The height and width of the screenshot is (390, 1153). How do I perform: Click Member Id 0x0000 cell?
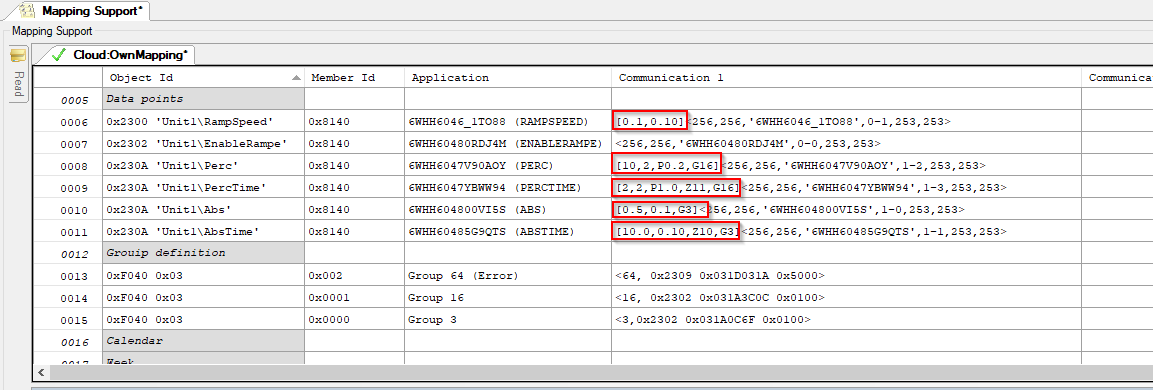[x=354, y=320]
